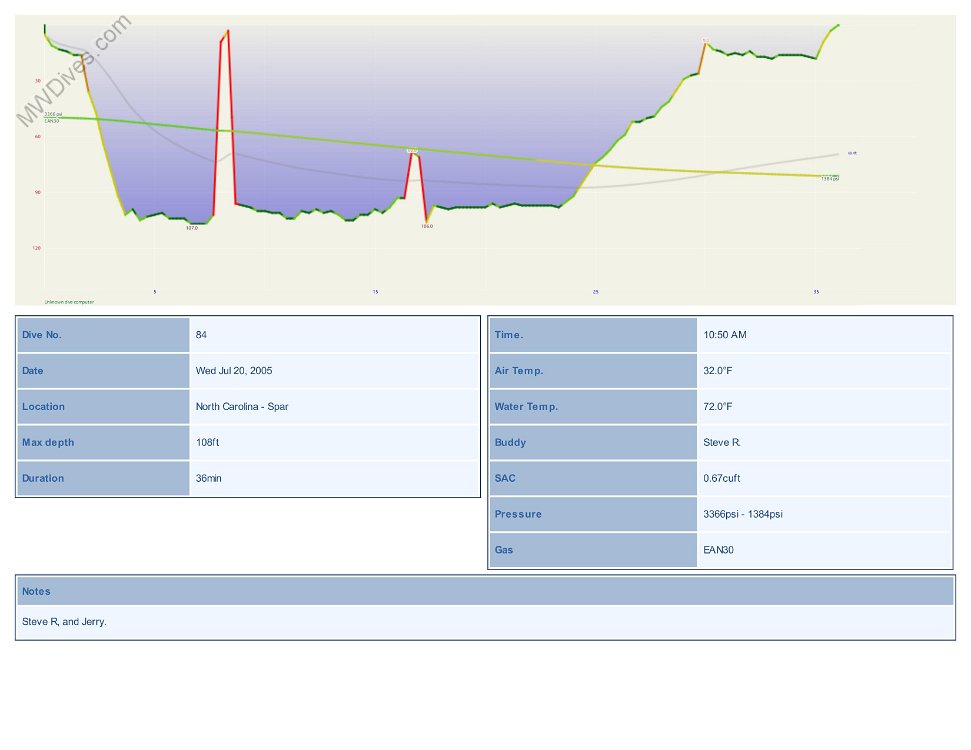Select the Gas row value "EAN30"
The image size is (971, 750).
(718, 551)
